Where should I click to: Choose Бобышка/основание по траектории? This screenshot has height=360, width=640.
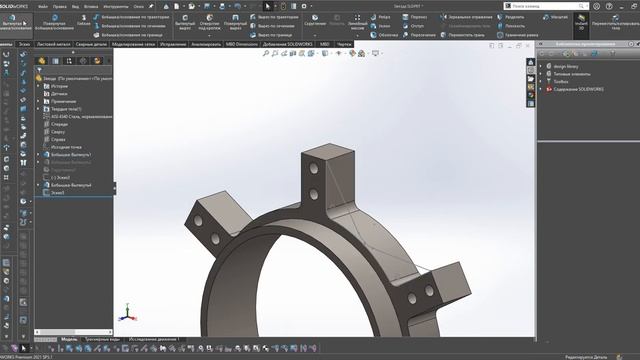pos(131,17)
